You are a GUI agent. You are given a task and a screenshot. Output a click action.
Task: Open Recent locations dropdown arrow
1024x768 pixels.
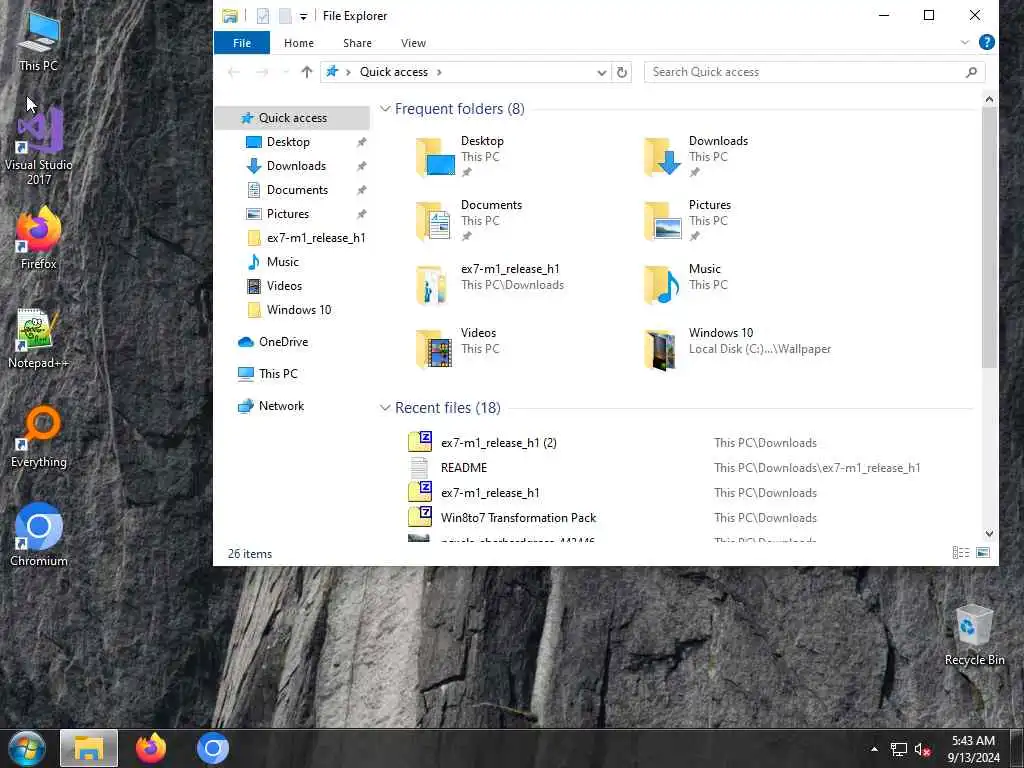tap(285, 72)
